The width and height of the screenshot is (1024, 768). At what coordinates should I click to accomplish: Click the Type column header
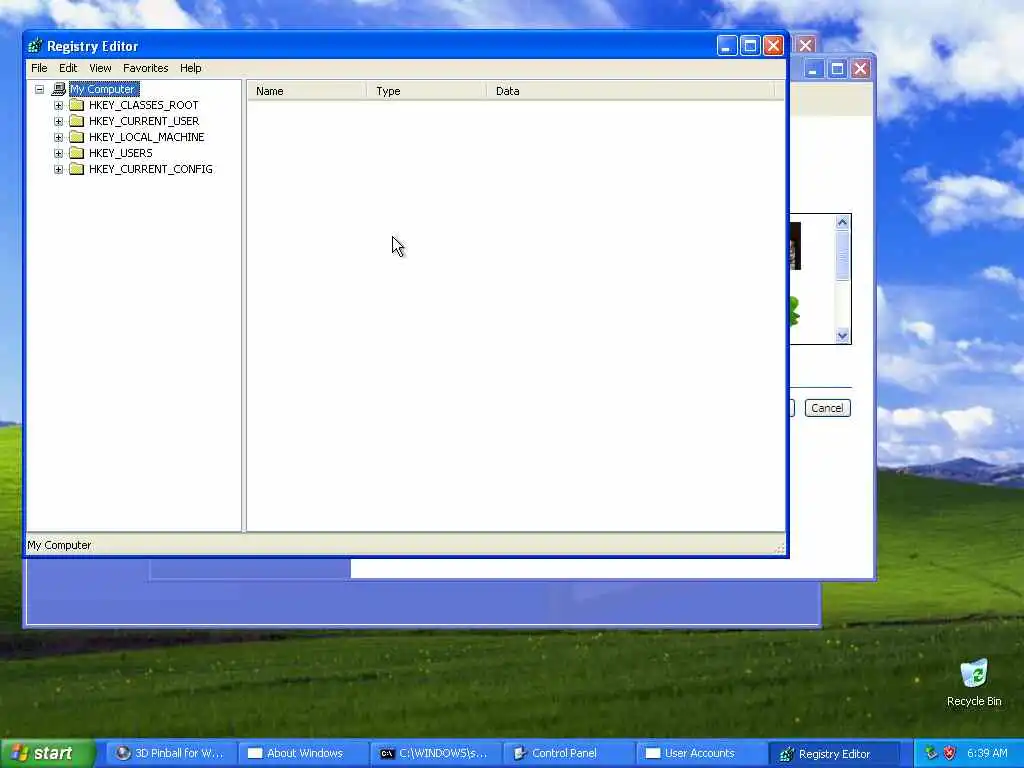(426, 91)
